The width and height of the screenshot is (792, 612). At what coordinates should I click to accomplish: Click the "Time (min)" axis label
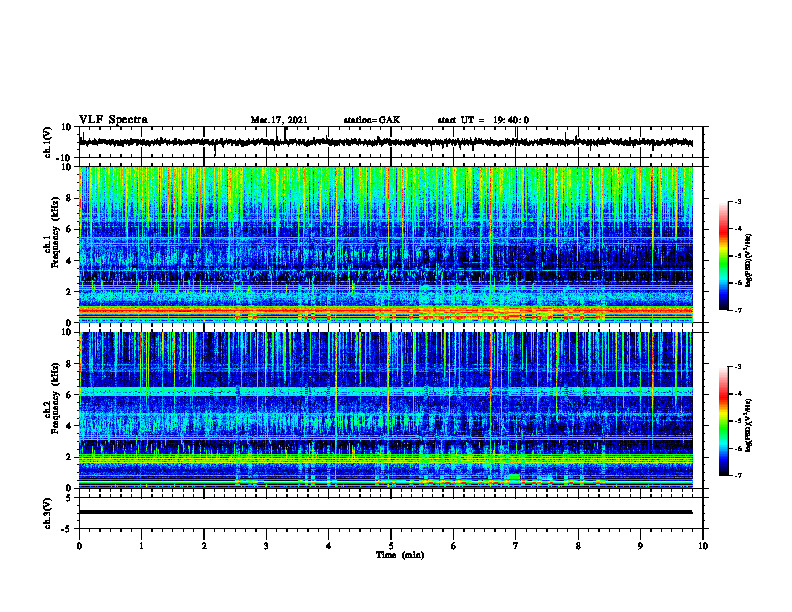400,555
